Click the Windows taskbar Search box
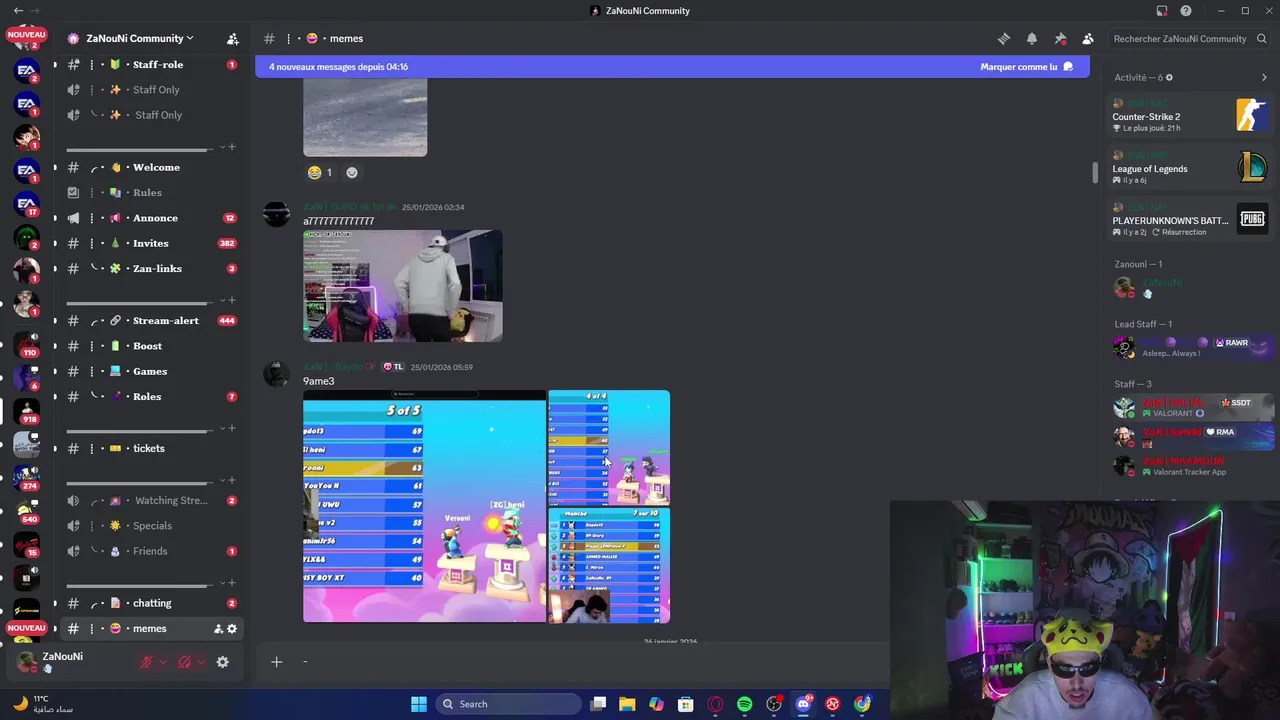Viewport: 1280px width, 720px height. tap(508, 704)
